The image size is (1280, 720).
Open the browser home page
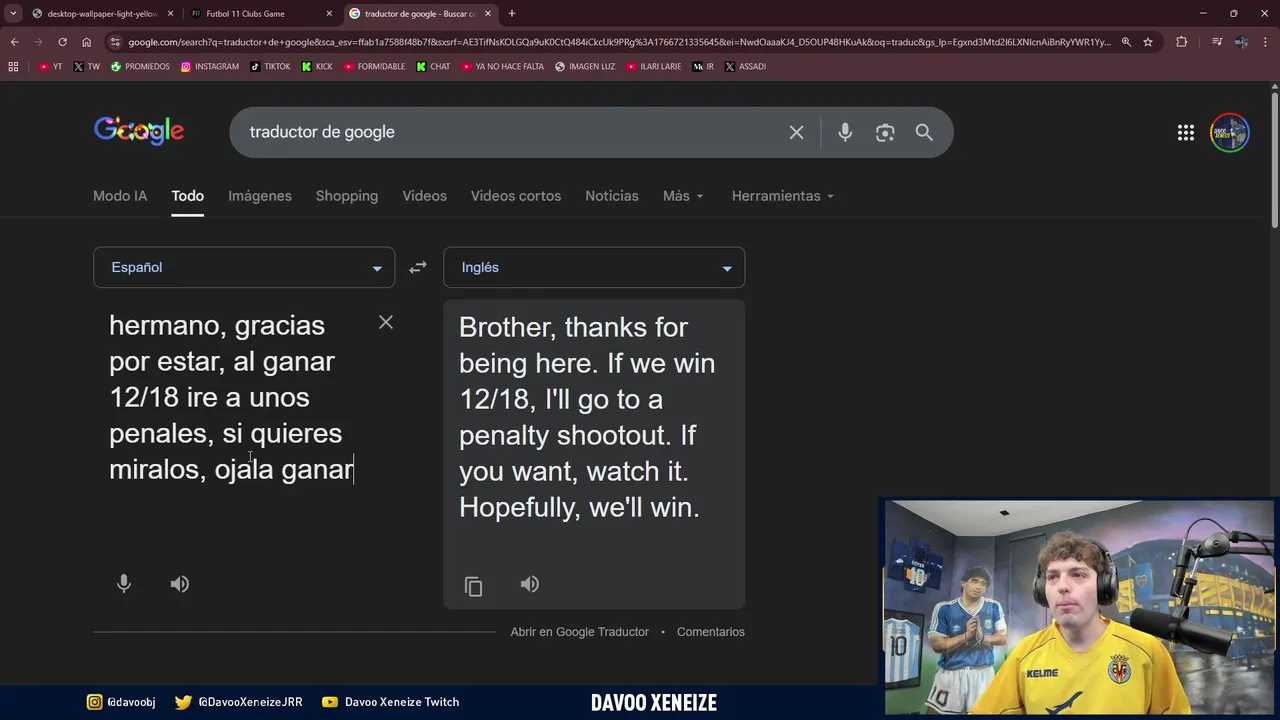87,42
